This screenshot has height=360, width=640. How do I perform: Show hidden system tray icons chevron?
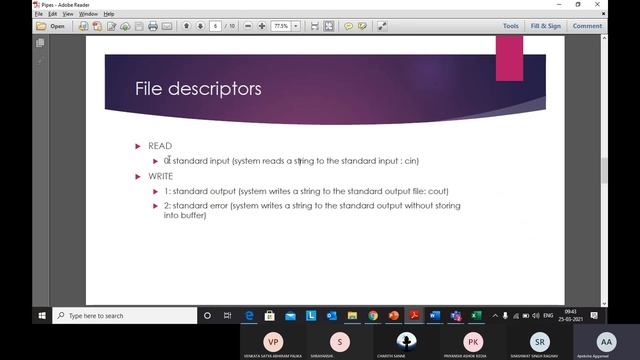point(495,316)
